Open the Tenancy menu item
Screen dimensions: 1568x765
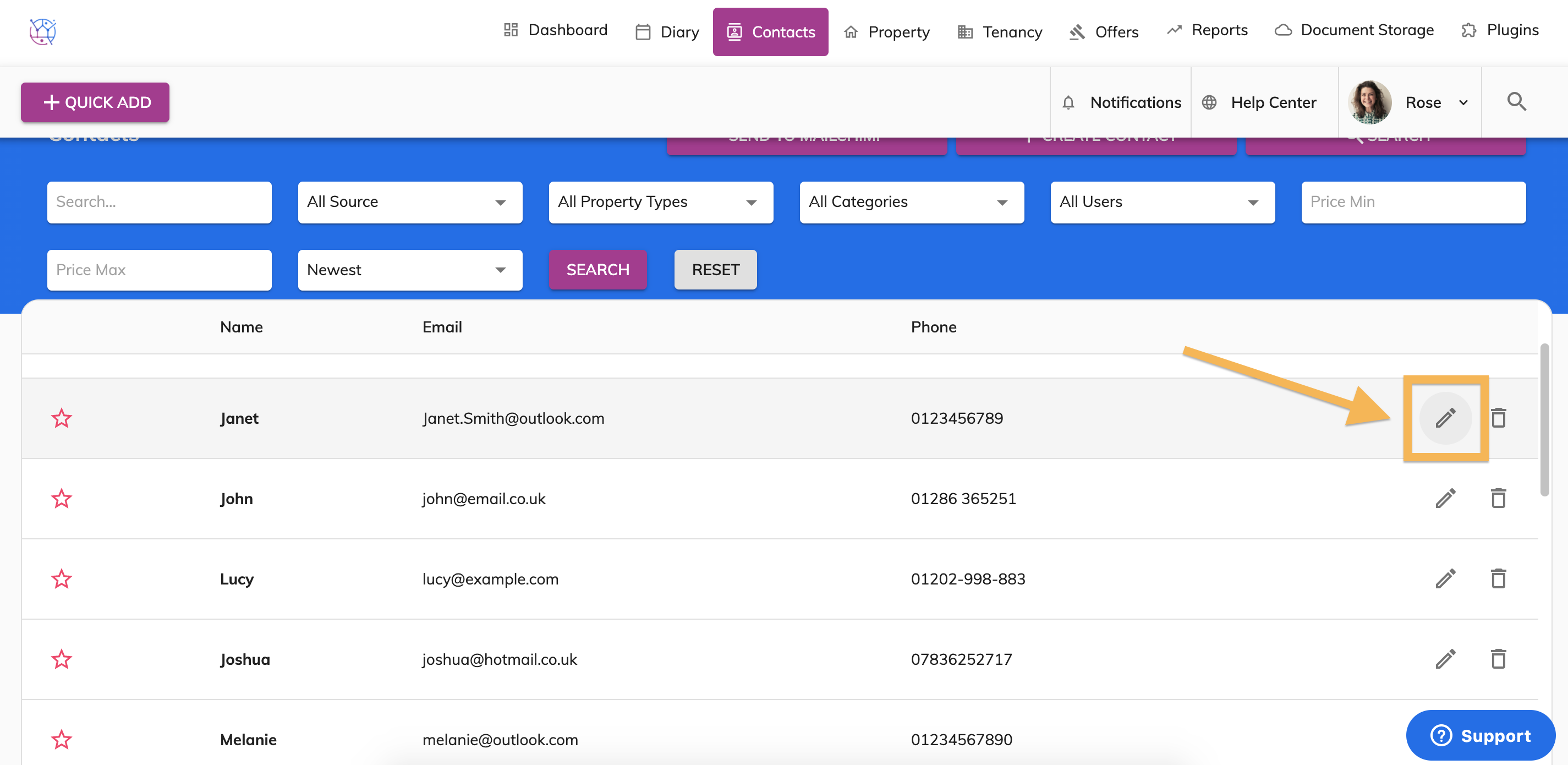pyautogui.click(x=1000, y=32)
